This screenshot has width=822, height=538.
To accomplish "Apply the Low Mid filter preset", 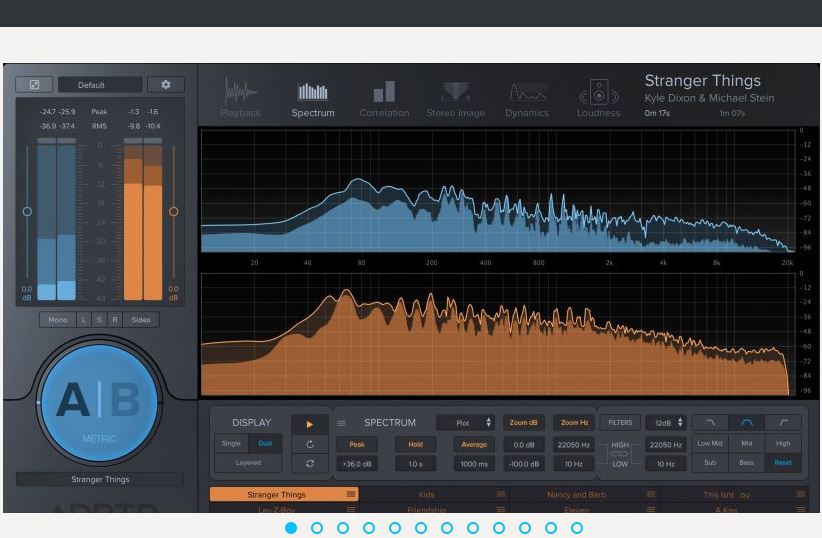I will 710,444.
